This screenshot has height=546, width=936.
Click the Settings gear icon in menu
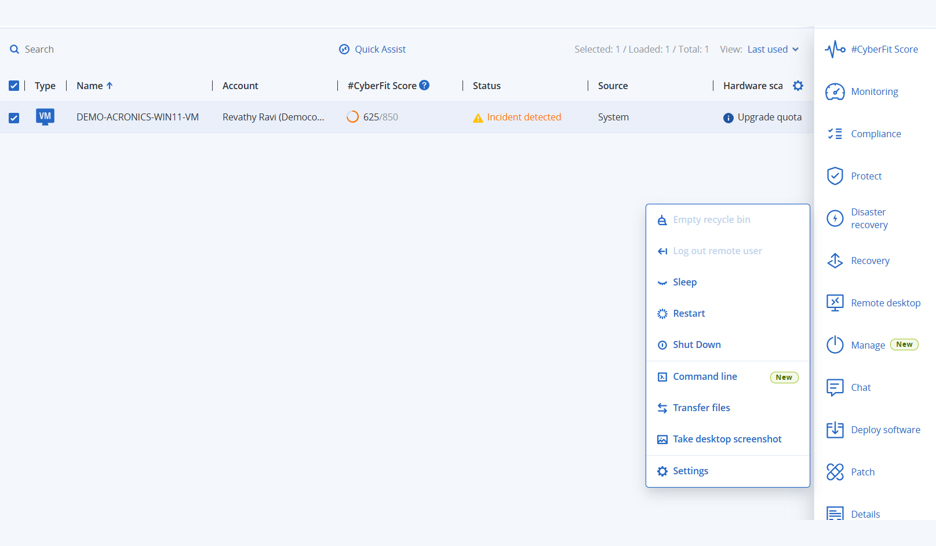[662, 471]
